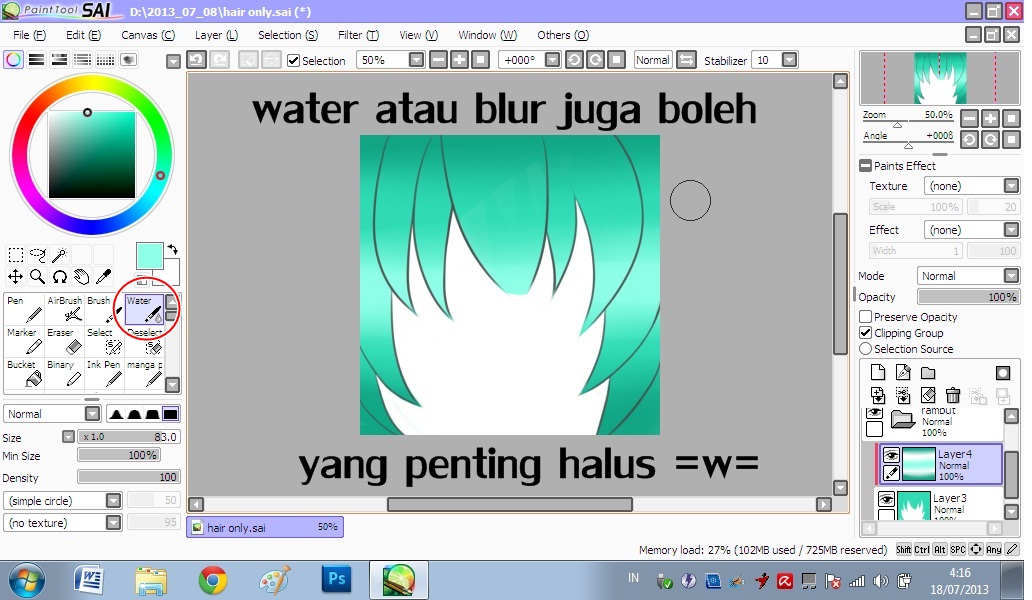Open the Effect (none) dropdown

tap(1012, 230)
